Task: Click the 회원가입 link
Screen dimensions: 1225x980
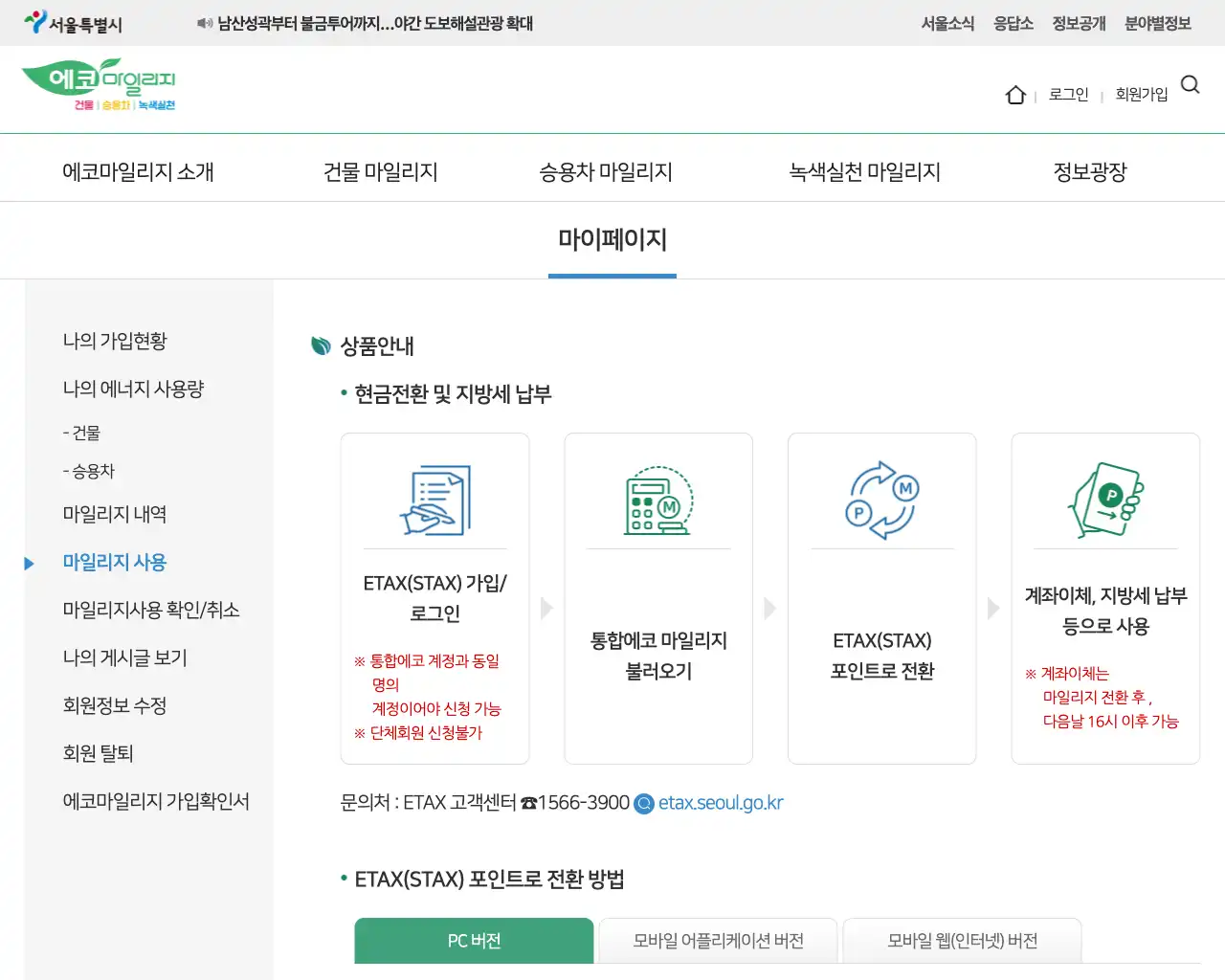Action: coord(1142,95)
